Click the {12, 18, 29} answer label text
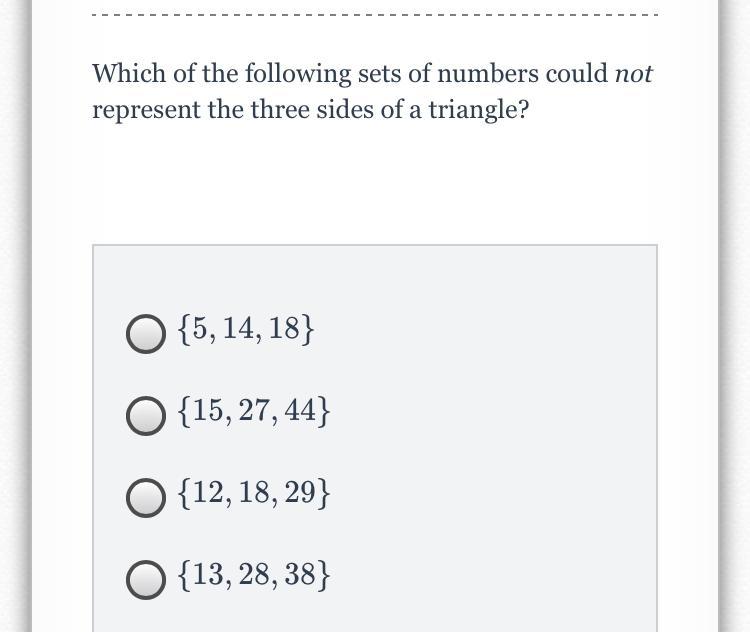750x632 pixels. 254,493
